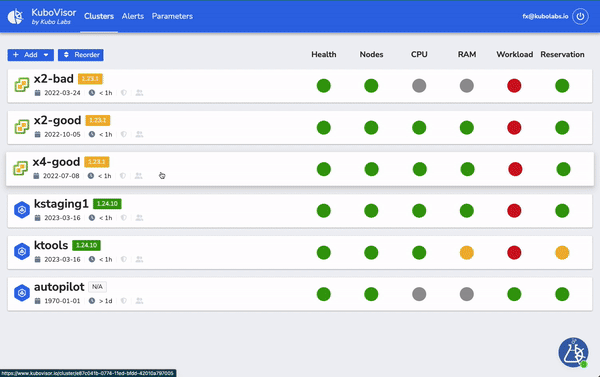Image resolution: width=600 pixels, height=377 pixels.
Task: Open the Parameters tab
Action: (x=172, y=16)
